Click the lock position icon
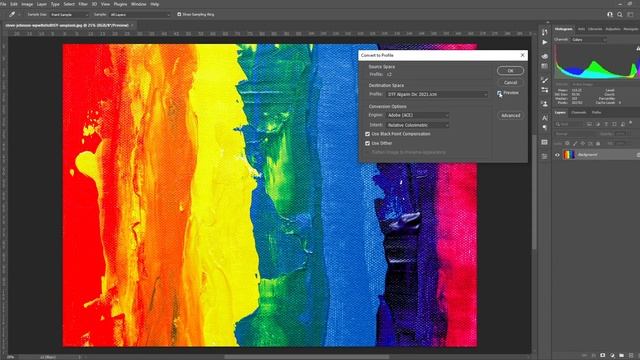The width and height of the screenshot is (640, 360). tap(583, 143)
